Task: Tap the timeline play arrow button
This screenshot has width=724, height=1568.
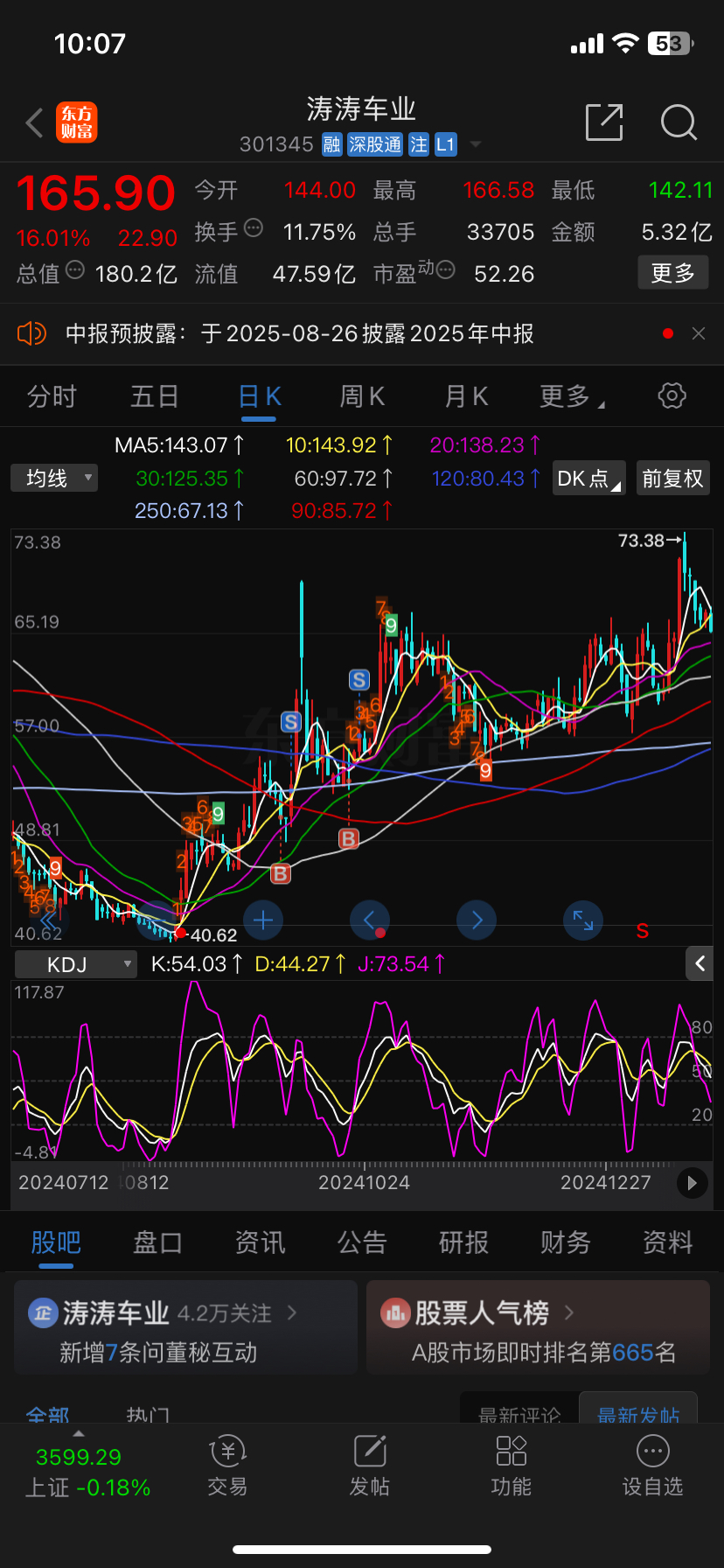Action: tap(693, 1183)
